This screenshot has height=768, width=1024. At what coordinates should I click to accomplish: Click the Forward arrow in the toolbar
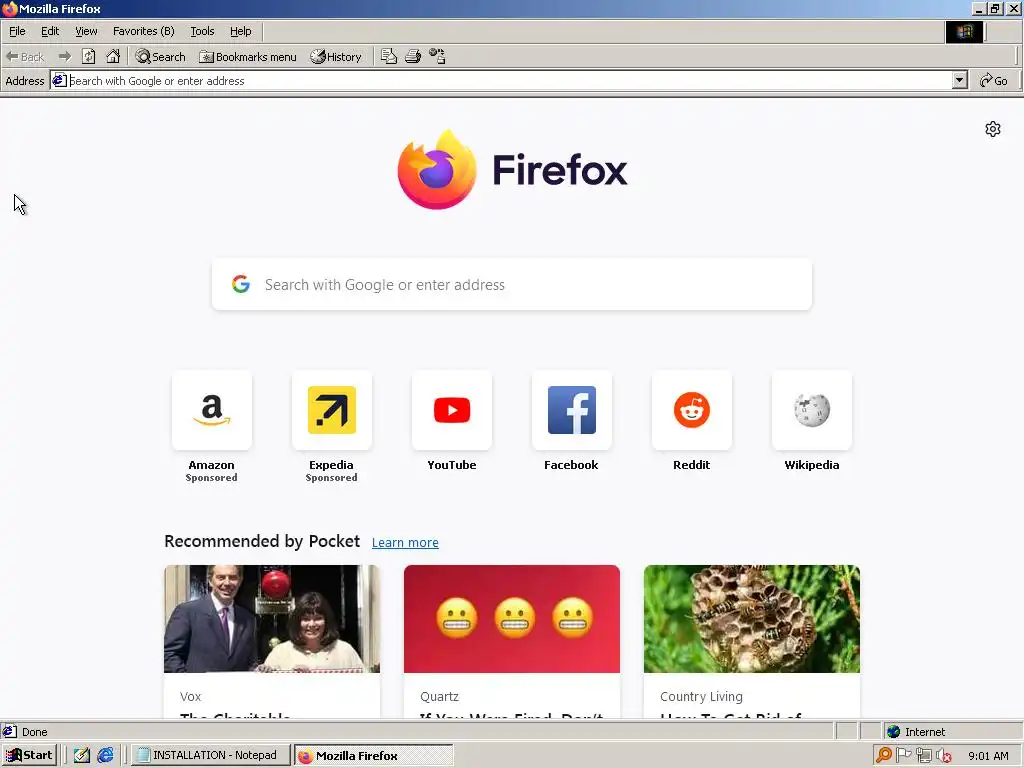click(65, 57)
